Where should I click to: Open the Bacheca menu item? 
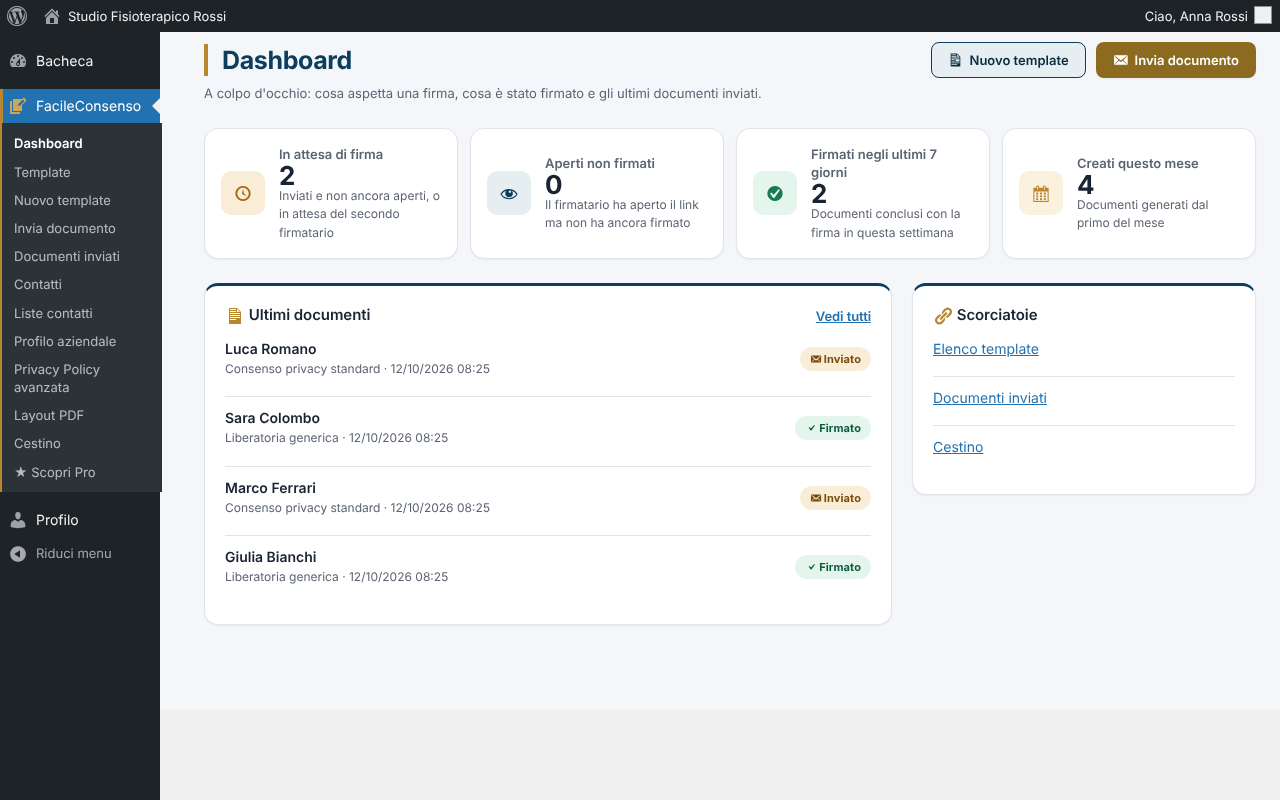[x=80, y=61]
